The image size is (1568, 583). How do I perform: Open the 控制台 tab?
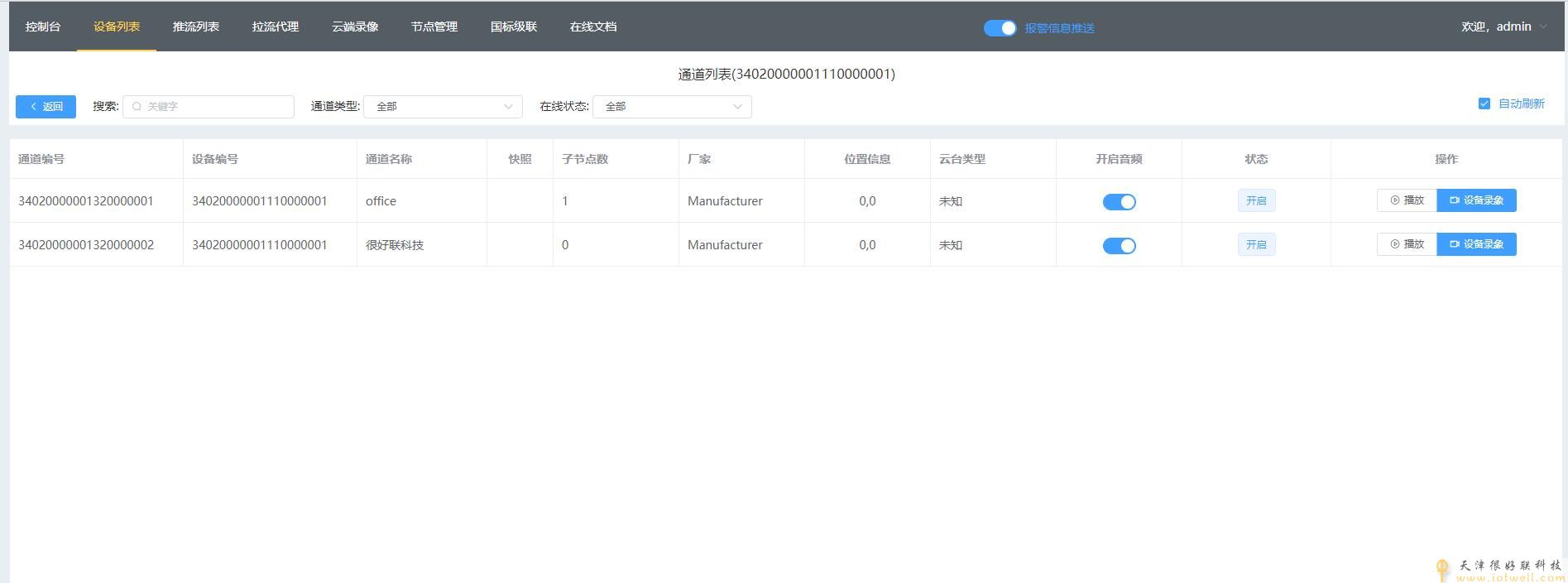(x=43, y=26)
